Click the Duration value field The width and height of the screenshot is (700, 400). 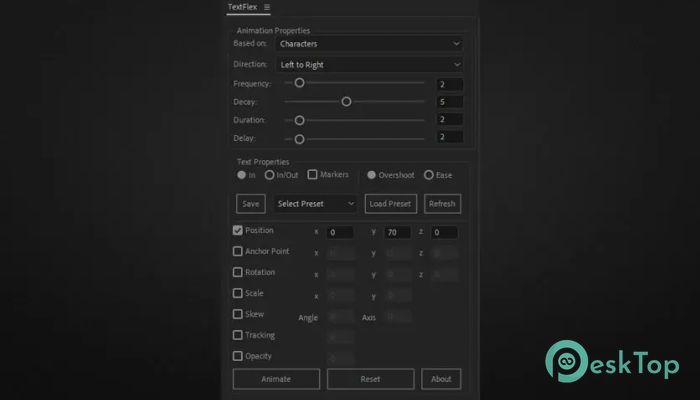449,120
